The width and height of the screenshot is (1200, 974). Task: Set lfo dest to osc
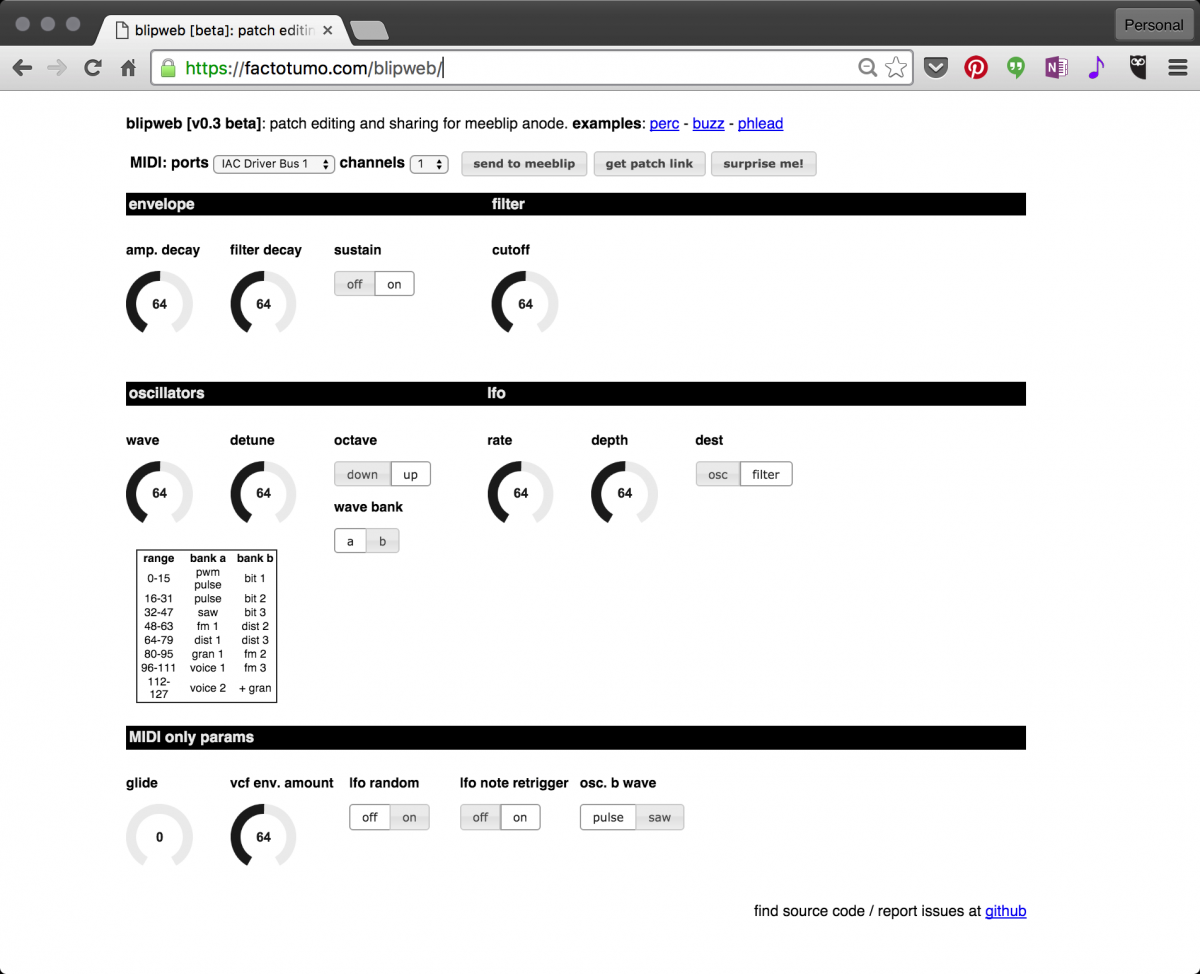(718, 474)
